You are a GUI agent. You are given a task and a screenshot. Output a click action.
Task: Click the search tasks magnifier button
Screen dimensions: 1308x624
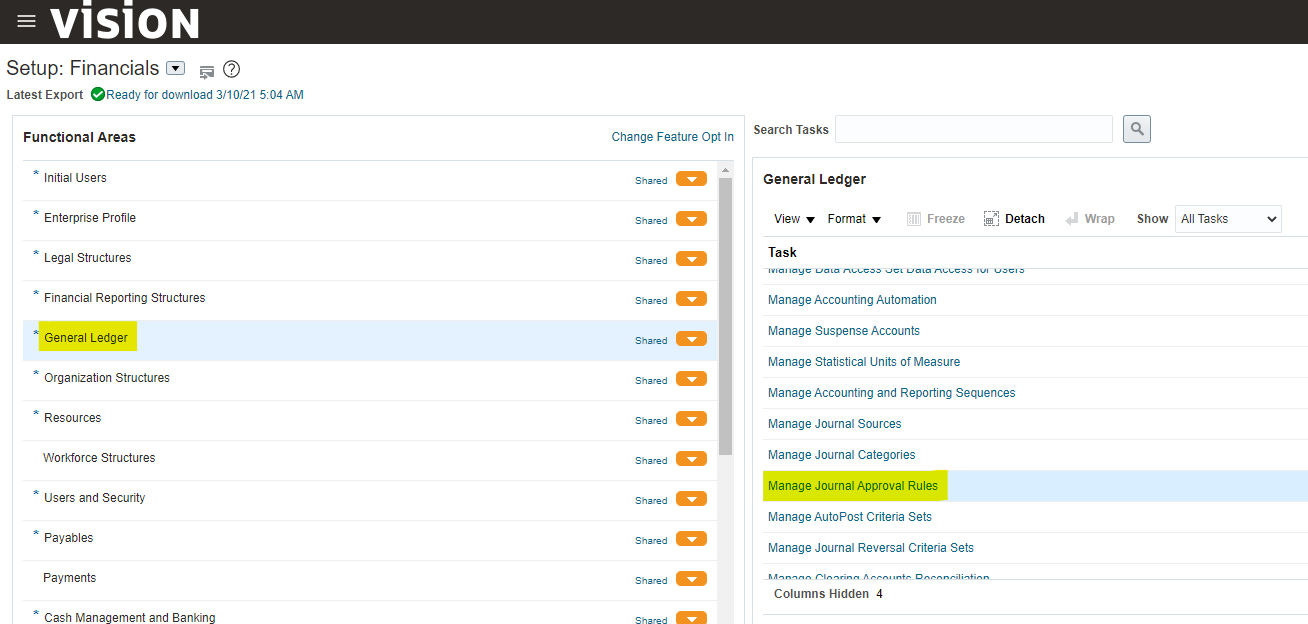[x=1136, y=129]
